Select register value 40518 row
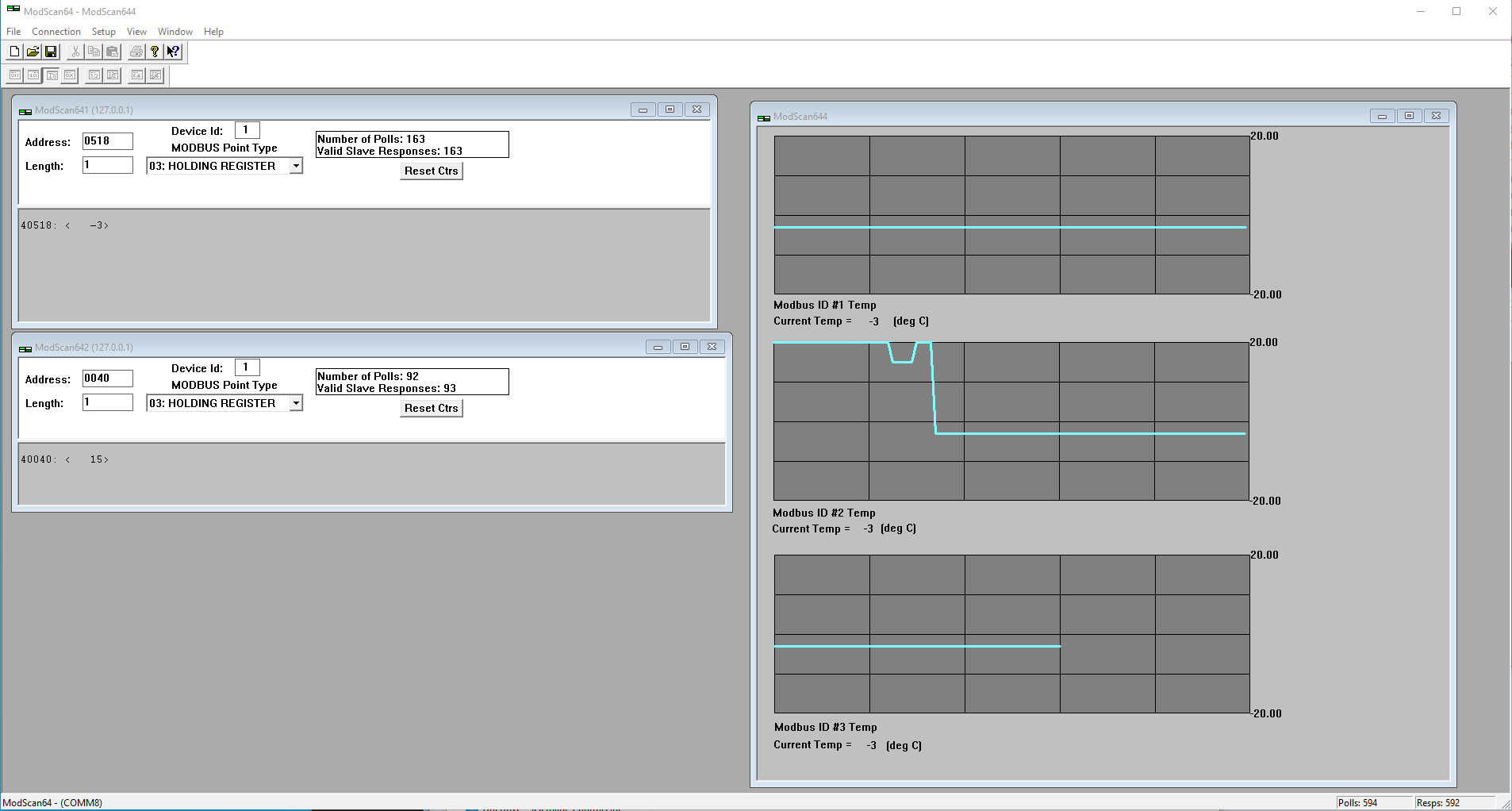The width and height of the screenshot is (1512, 811). (65, 225)
